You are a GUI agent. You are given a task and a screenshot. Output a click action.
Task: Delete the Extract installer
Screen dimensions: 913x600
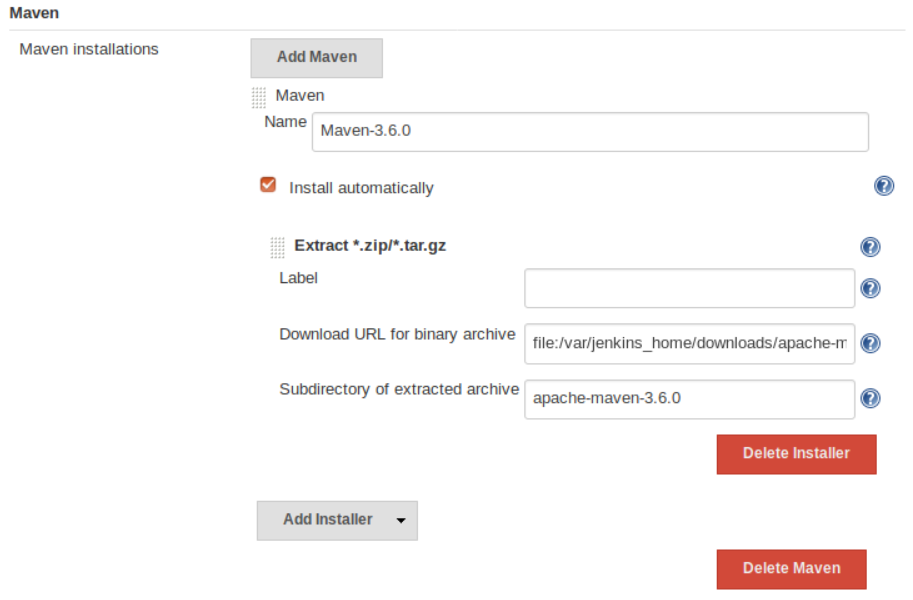point(795,454)
